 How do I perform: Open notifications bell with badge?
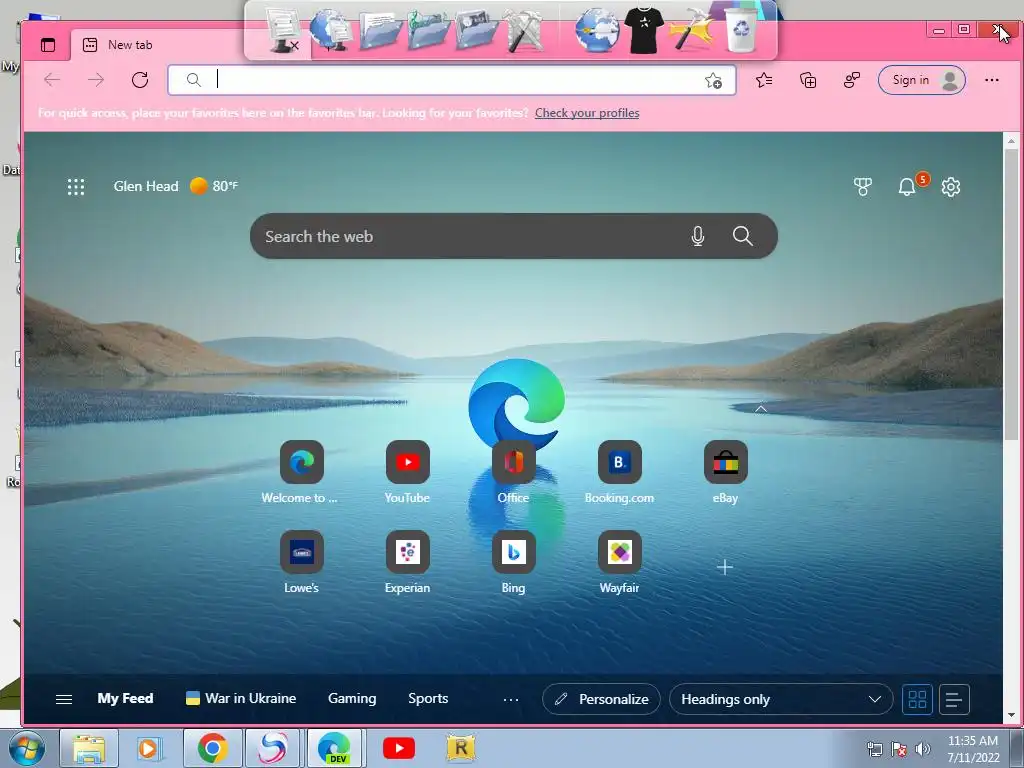tap(906, 187)
